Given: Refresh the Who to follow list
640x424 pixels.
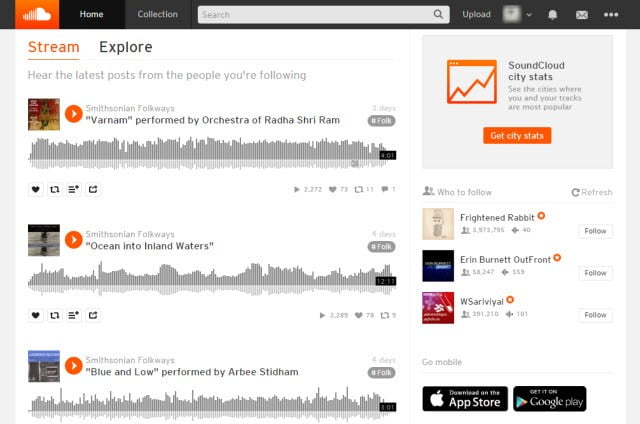Looking at the screenshot, I should (592, 192).
